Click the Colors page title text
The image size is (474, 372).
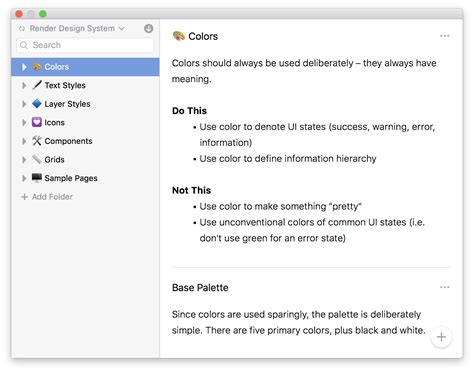[203, 36]
